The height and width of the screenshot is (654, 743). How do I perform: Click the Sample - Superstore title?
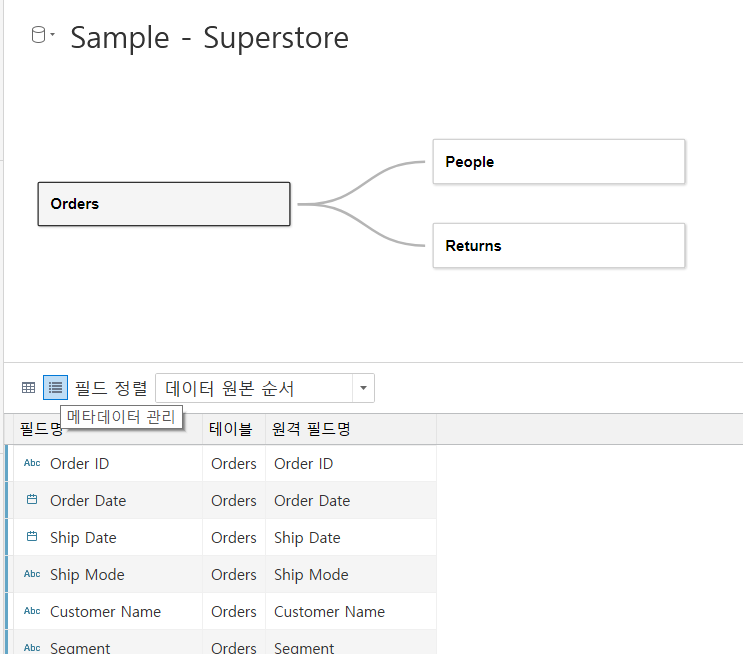coord(209,37)
